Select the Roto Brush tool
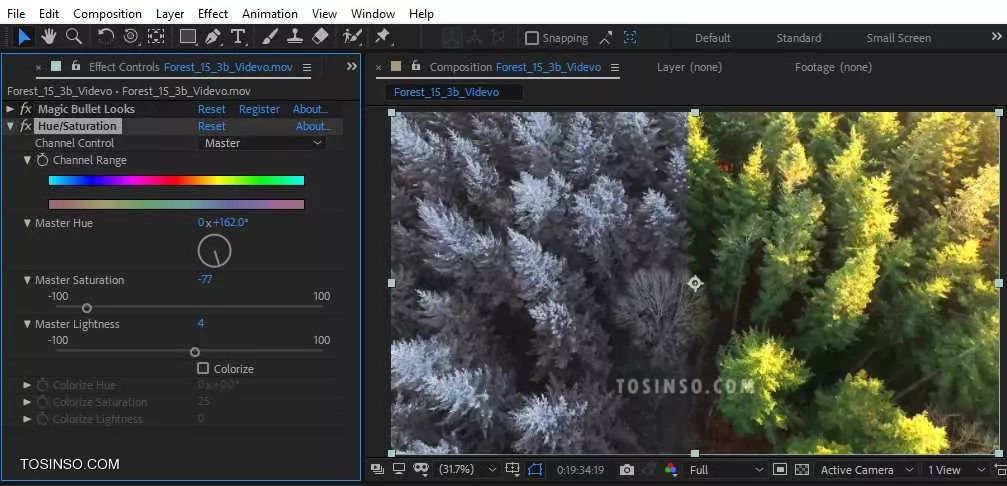 point(352,37)
